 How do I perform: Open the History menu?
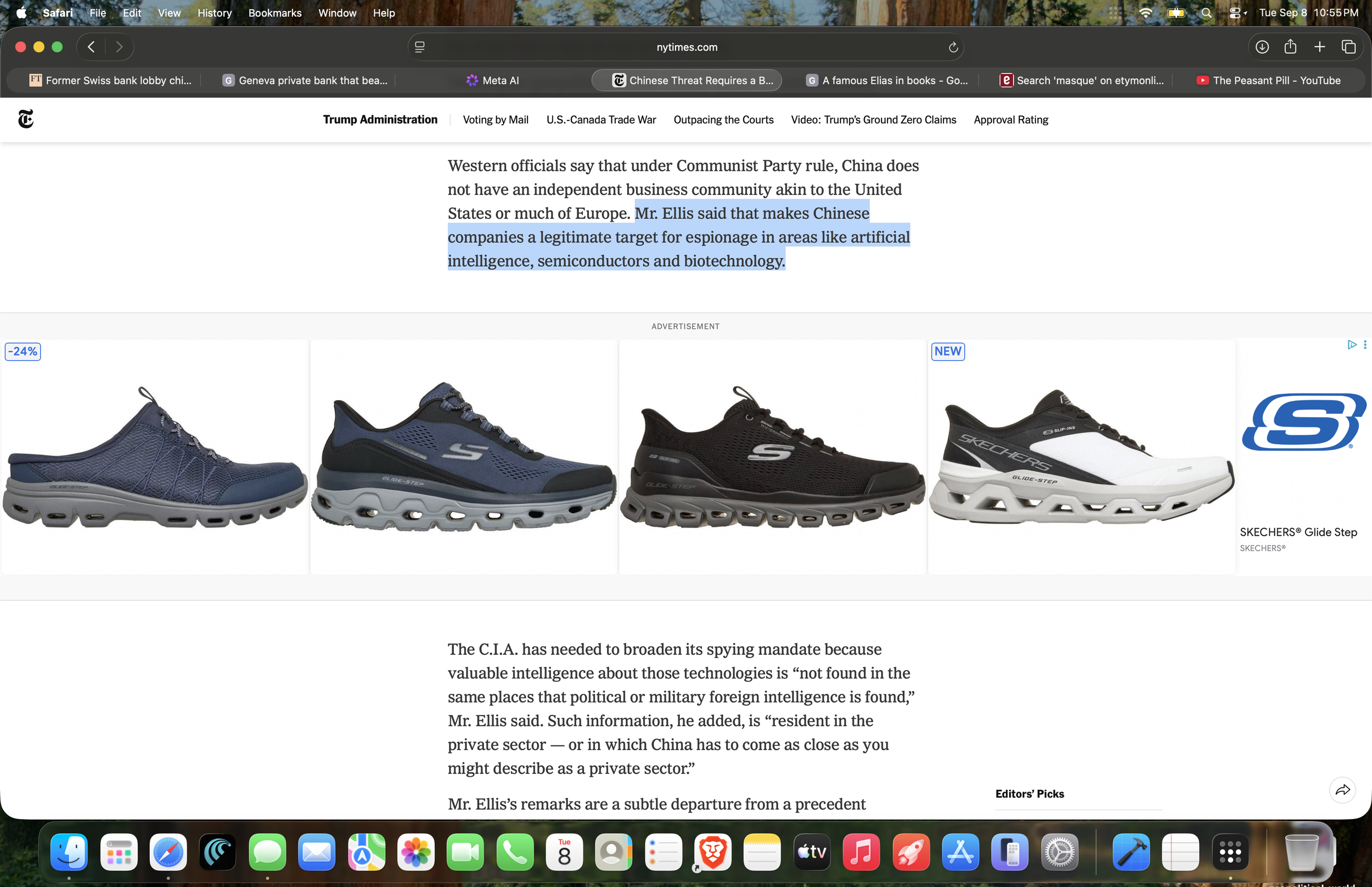(214, 13)
